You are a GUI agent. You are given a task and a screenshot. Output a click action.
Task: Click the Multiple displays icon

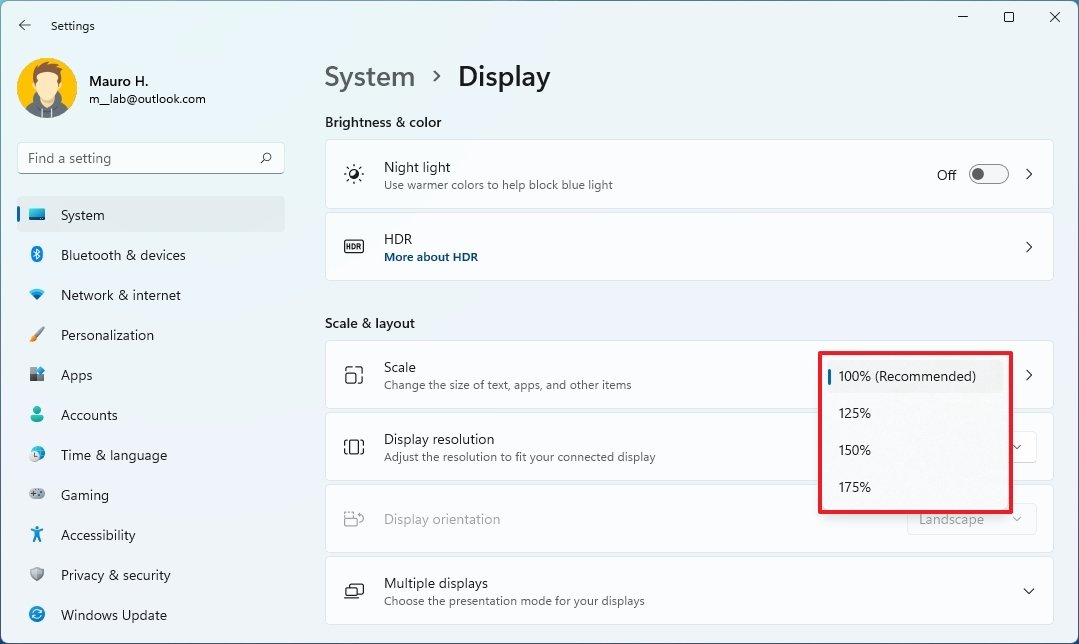tap(354, 590)
